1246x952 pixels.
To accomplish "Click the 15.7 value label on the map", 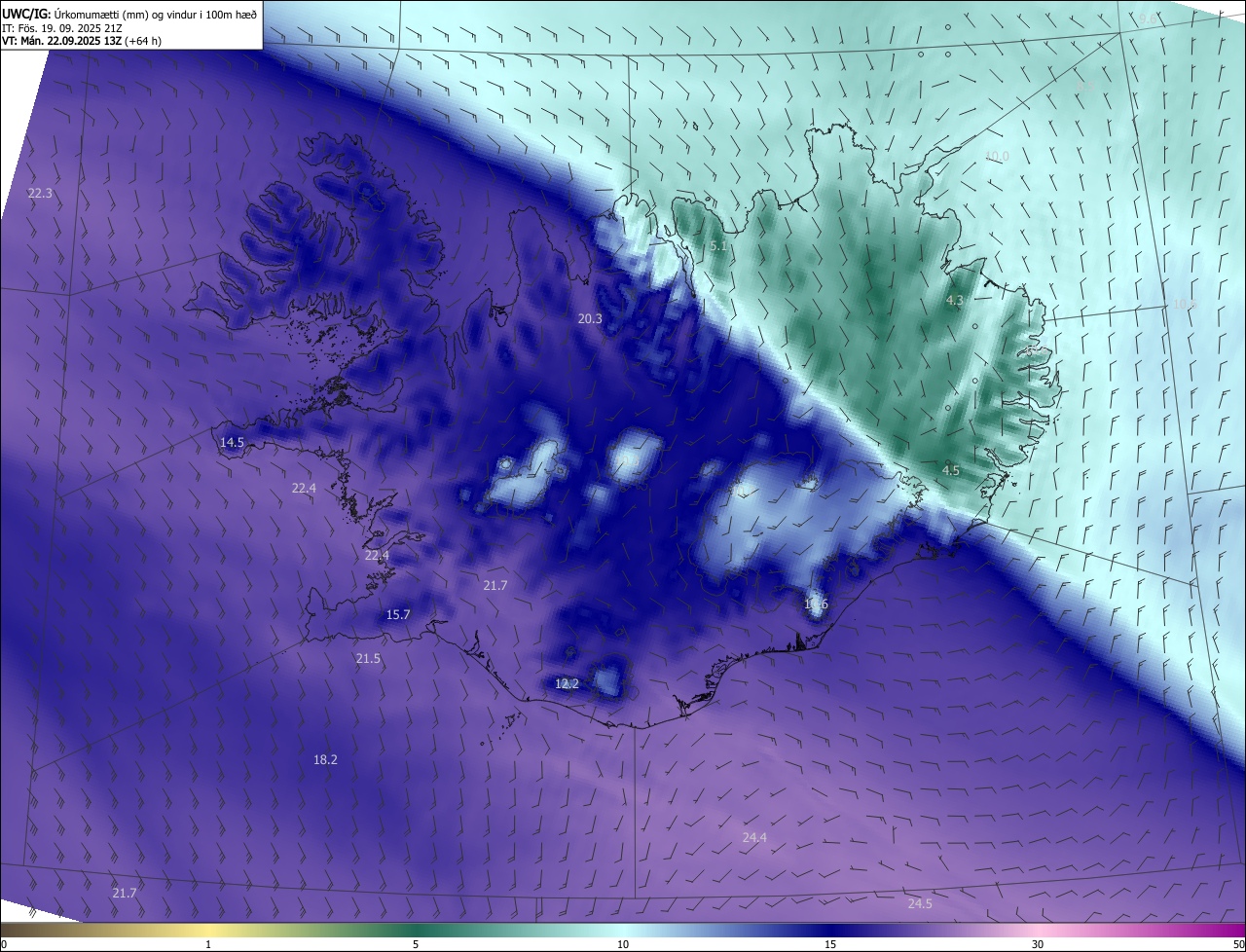I will tap(398, 614).
